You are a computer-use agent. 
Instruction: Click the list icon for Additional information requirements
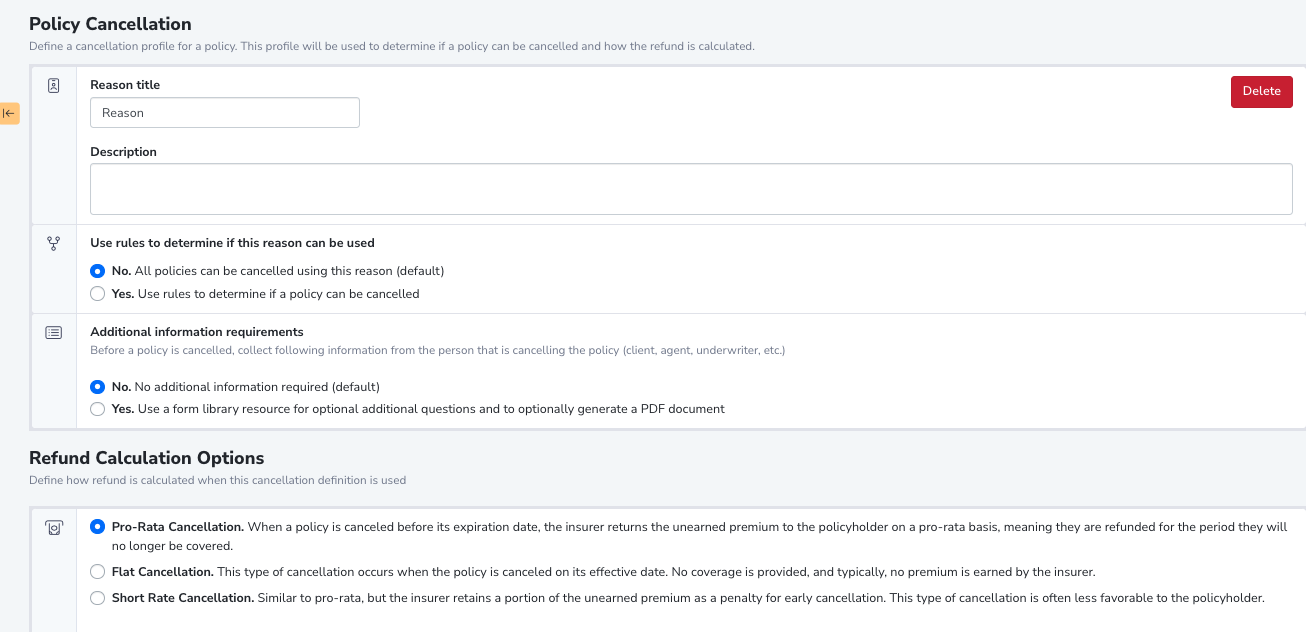pyautogui.click(x=54, y=332)
